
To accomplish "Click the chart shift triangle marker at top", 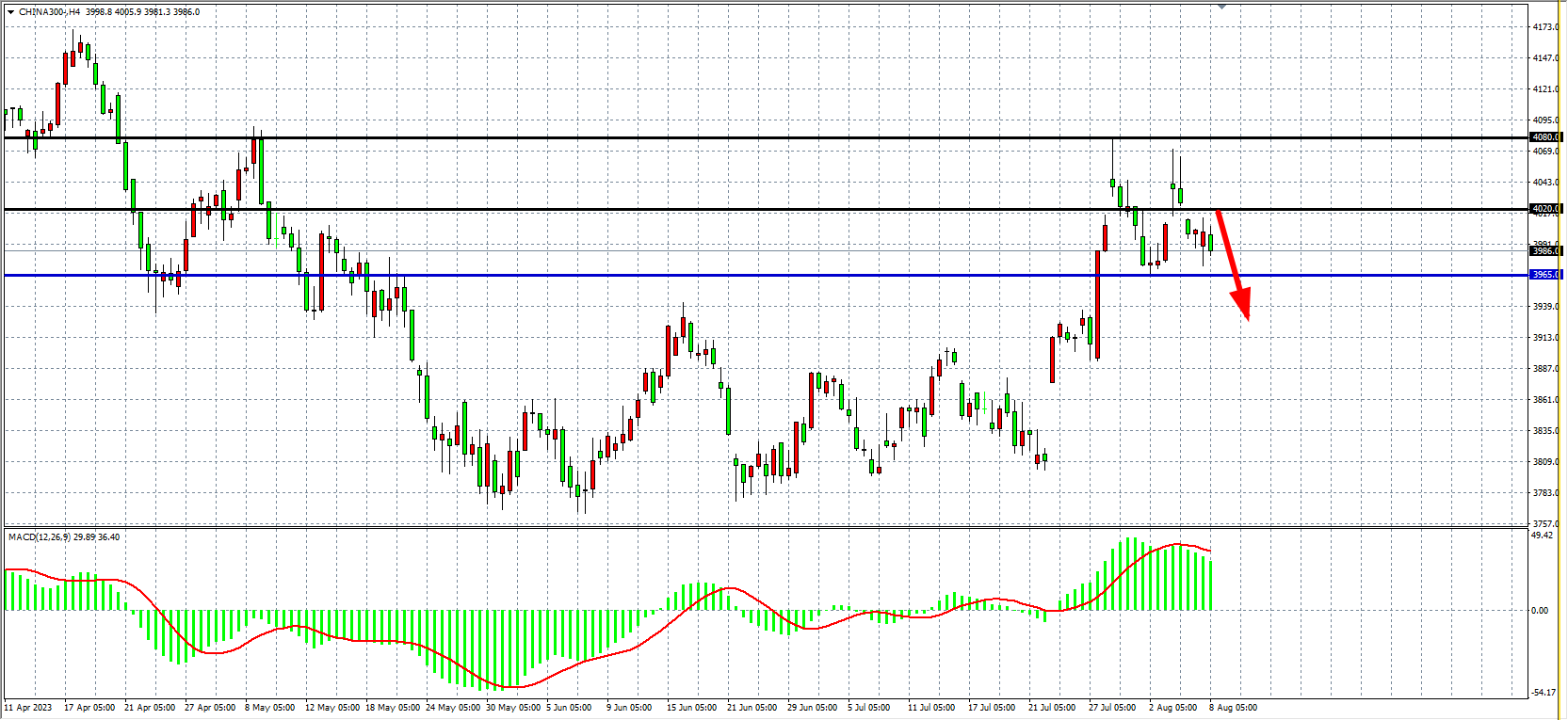I will pyautogui.click(x=1222, y=7).
